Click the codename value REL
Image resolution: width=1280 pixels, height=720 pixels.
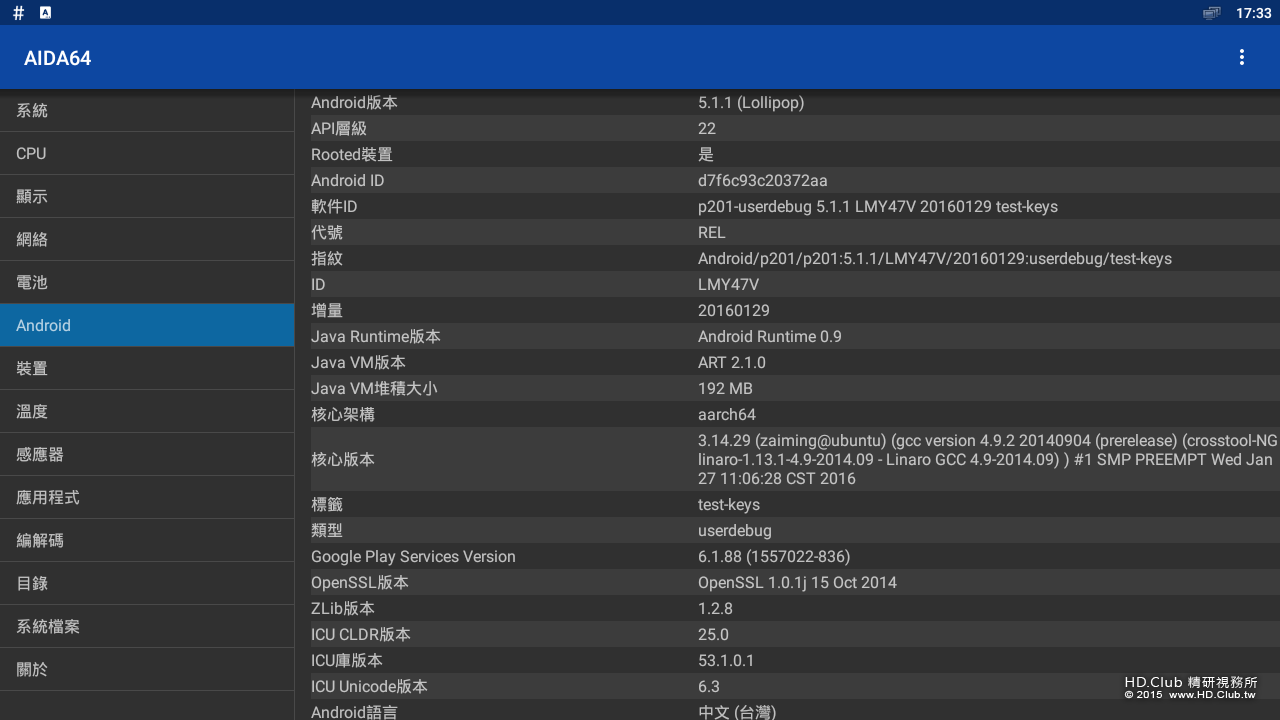coord(712,232)
